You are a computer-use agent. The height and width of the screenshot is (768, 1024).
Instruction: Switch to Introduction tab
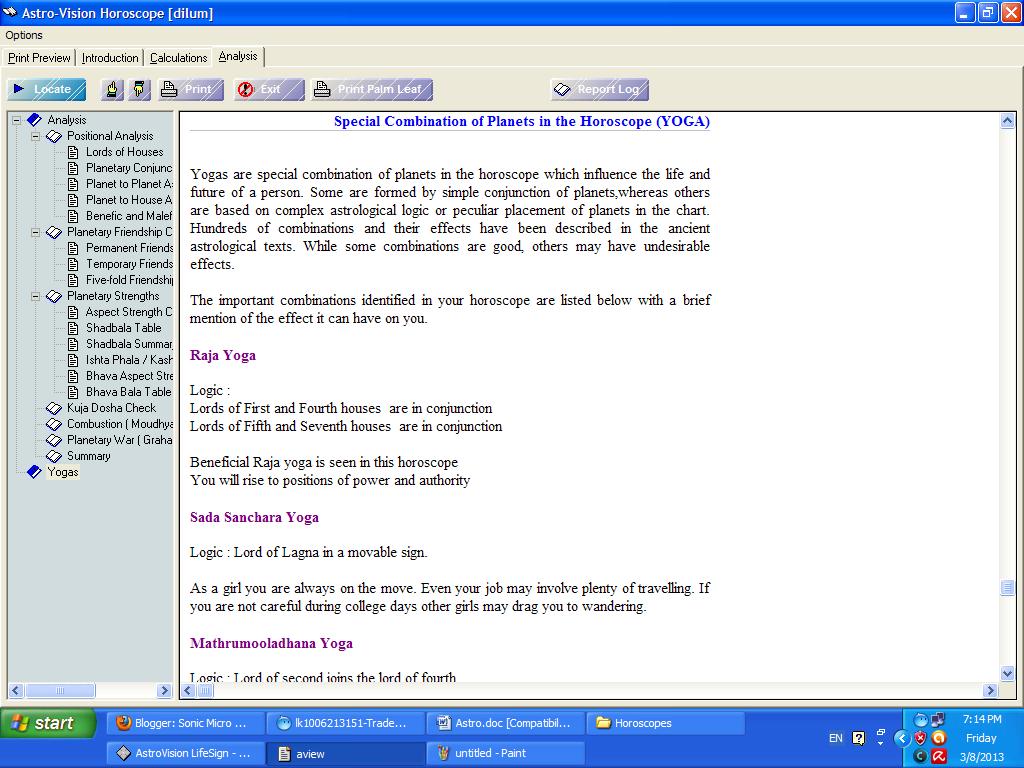pos(110,58)
